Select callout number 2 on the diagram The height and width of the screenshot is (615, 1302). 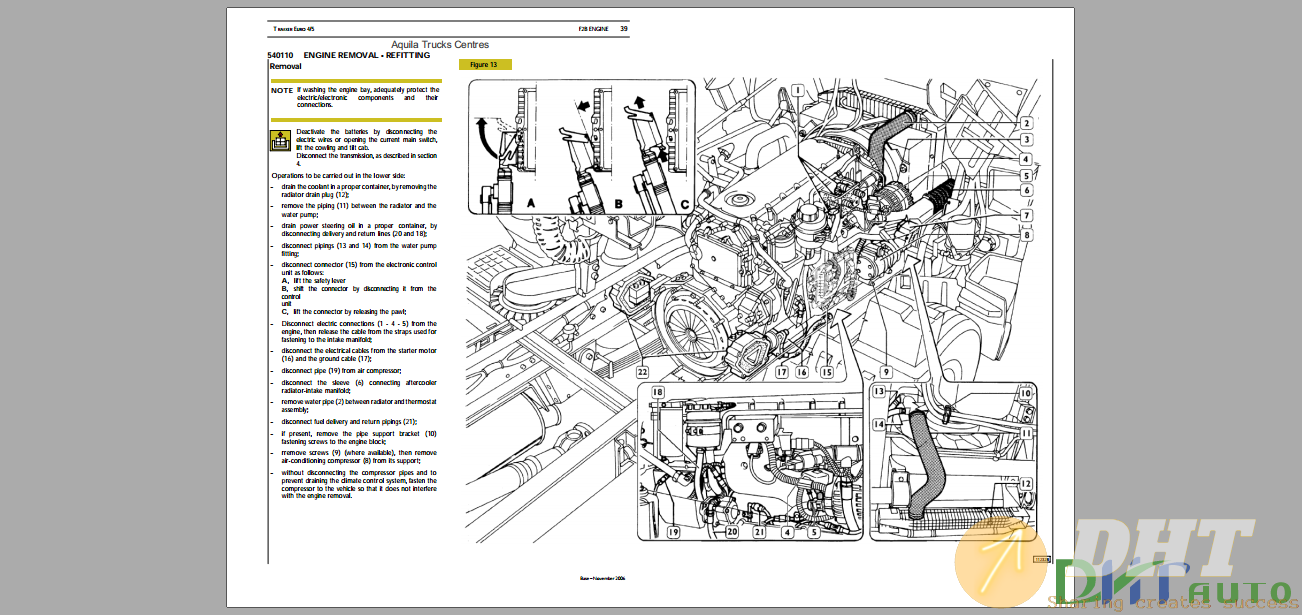[1026, 124]
